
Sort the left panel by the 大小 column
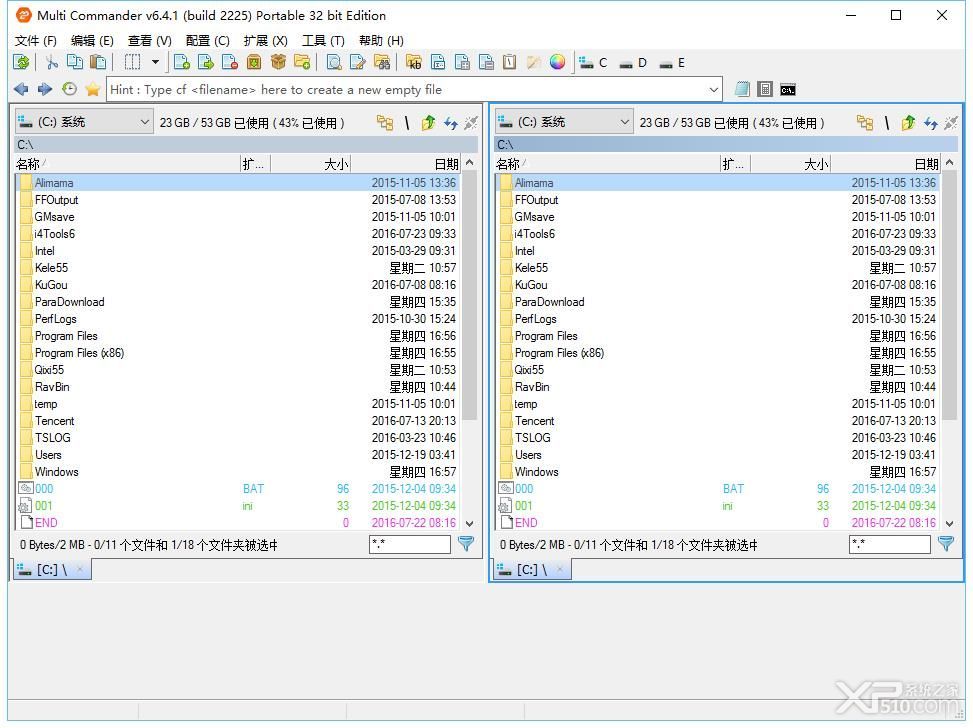tap(310, 164)
